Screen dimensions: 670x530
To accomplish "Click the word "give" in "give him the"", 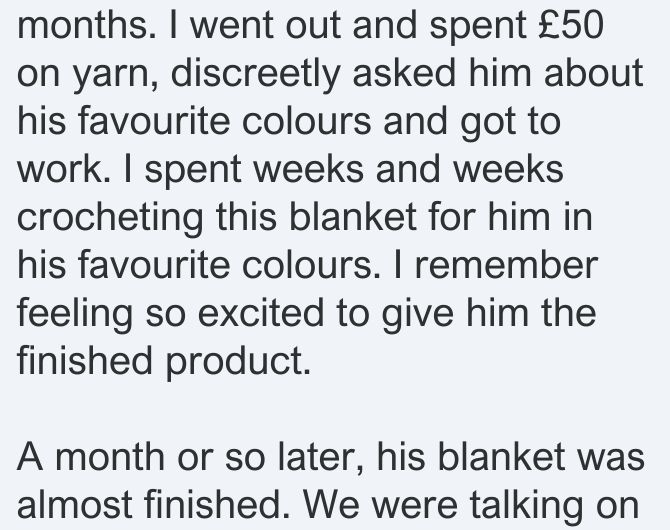I will 417,315.
